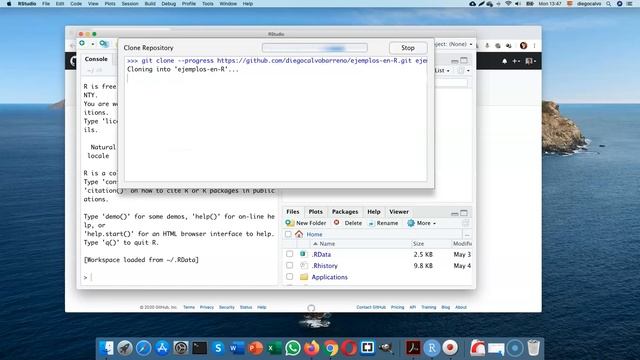
Task: Tick the Applications folder checkbox
Action: coord(289,277)
